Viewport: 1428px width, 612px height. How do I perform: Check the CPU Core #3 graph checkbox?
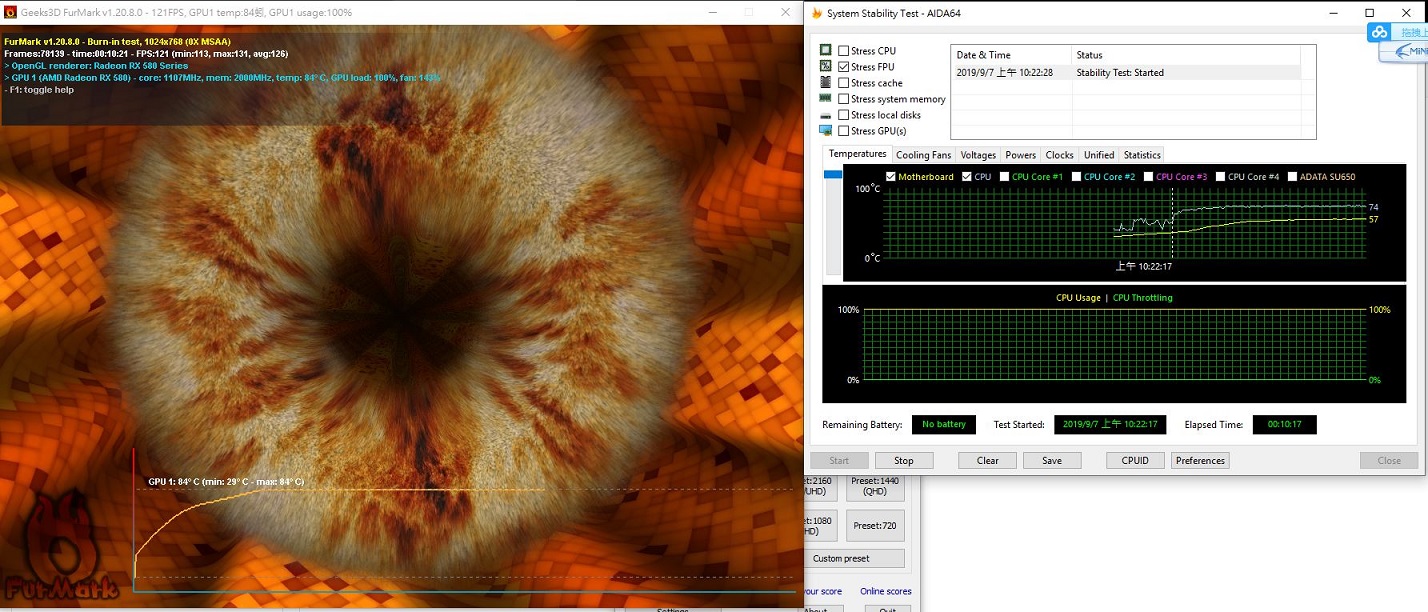tap(1149, 177)
